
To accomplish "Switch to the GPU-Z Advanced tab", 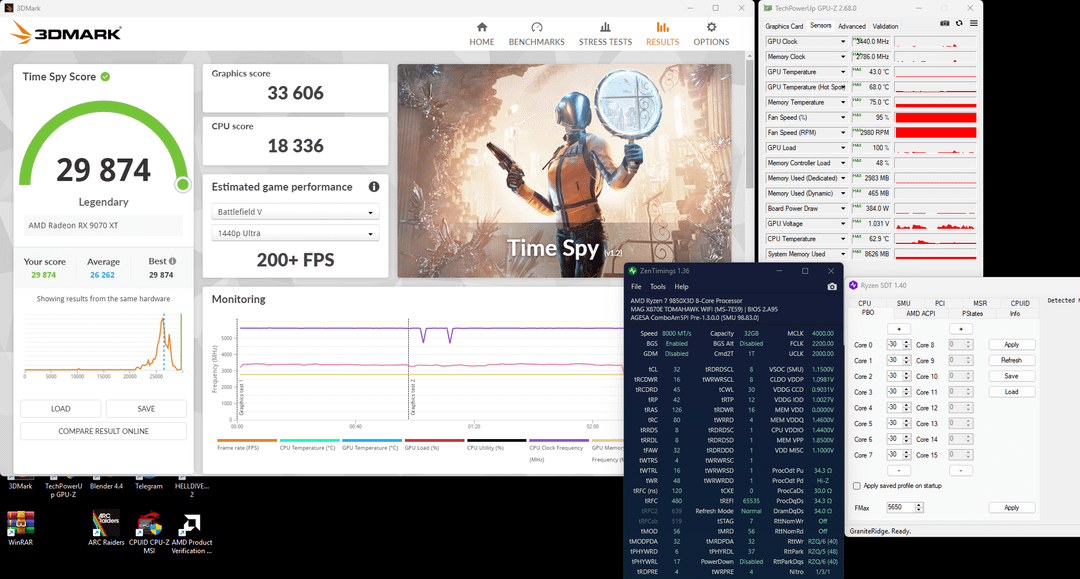I will point(851,26).
